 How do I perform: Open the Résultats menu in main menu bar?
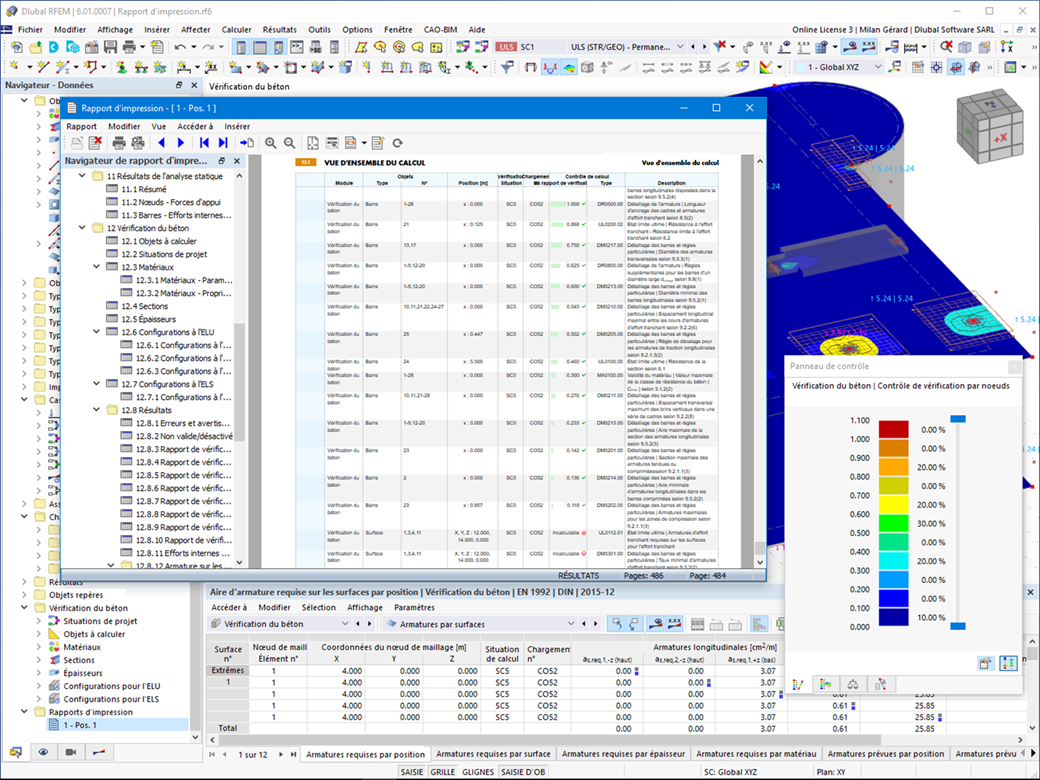(279, 30)
